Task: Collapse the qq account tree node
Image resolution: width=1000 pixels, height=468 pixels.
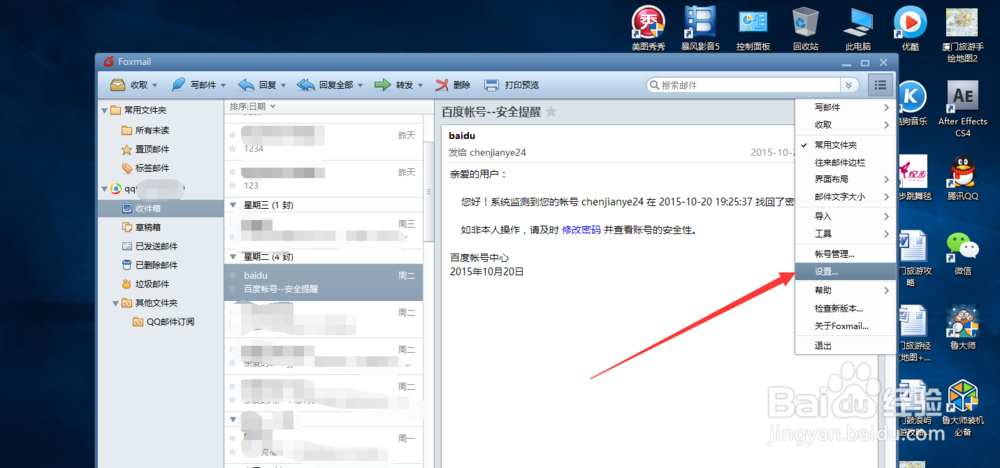Action: [104, 189]
